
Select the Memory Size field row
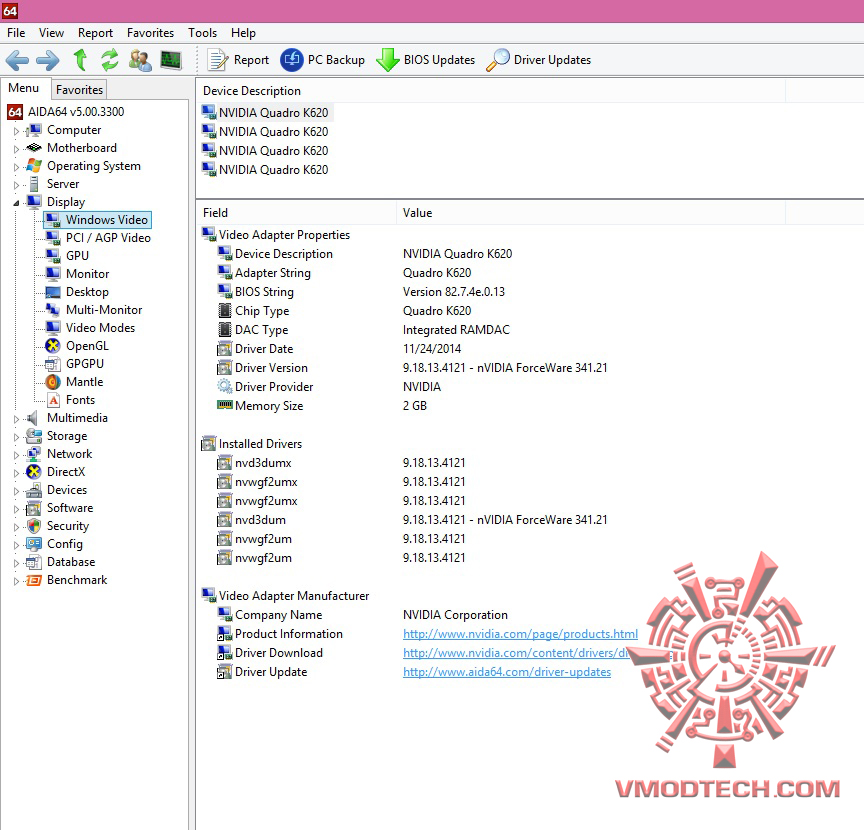[x=322, y=406]
